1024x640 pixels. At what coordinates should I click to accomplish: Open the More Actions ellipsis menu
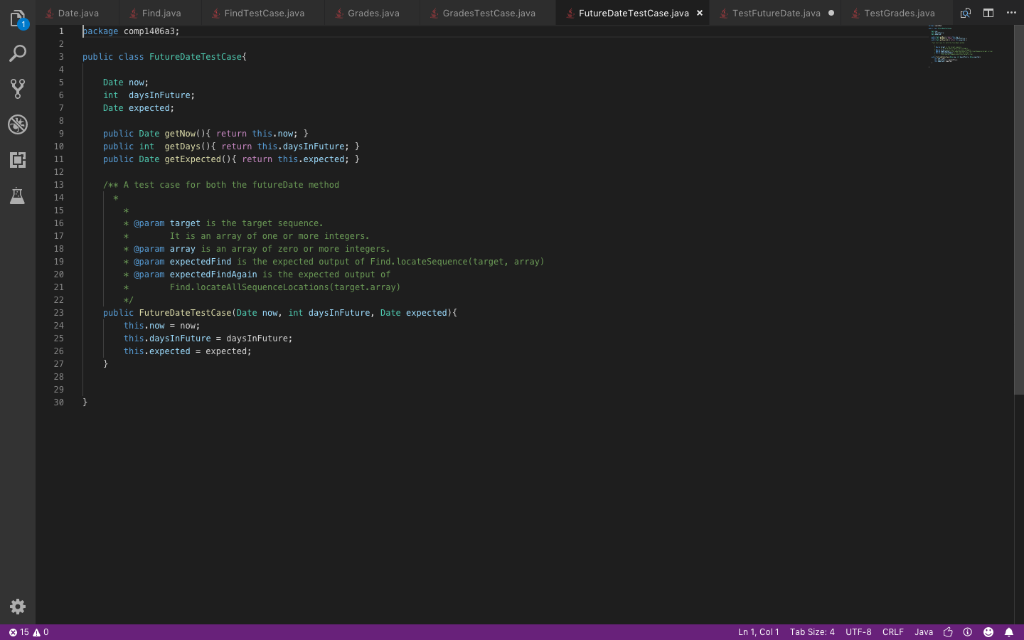click(1011, 13)
